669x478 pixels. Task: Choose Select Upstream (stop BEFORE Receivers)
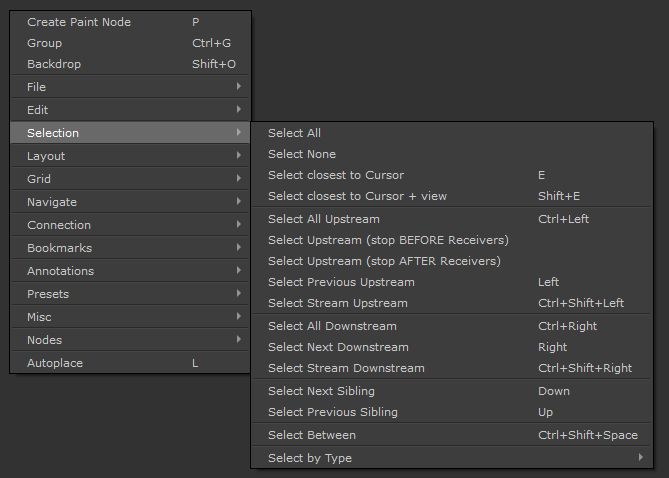click(x=388, y=240)
